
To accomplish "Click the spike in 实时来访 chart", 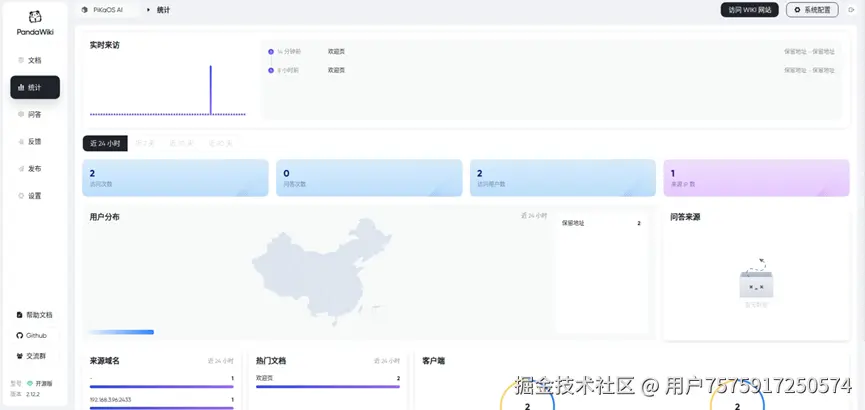I will click(211, 89).
